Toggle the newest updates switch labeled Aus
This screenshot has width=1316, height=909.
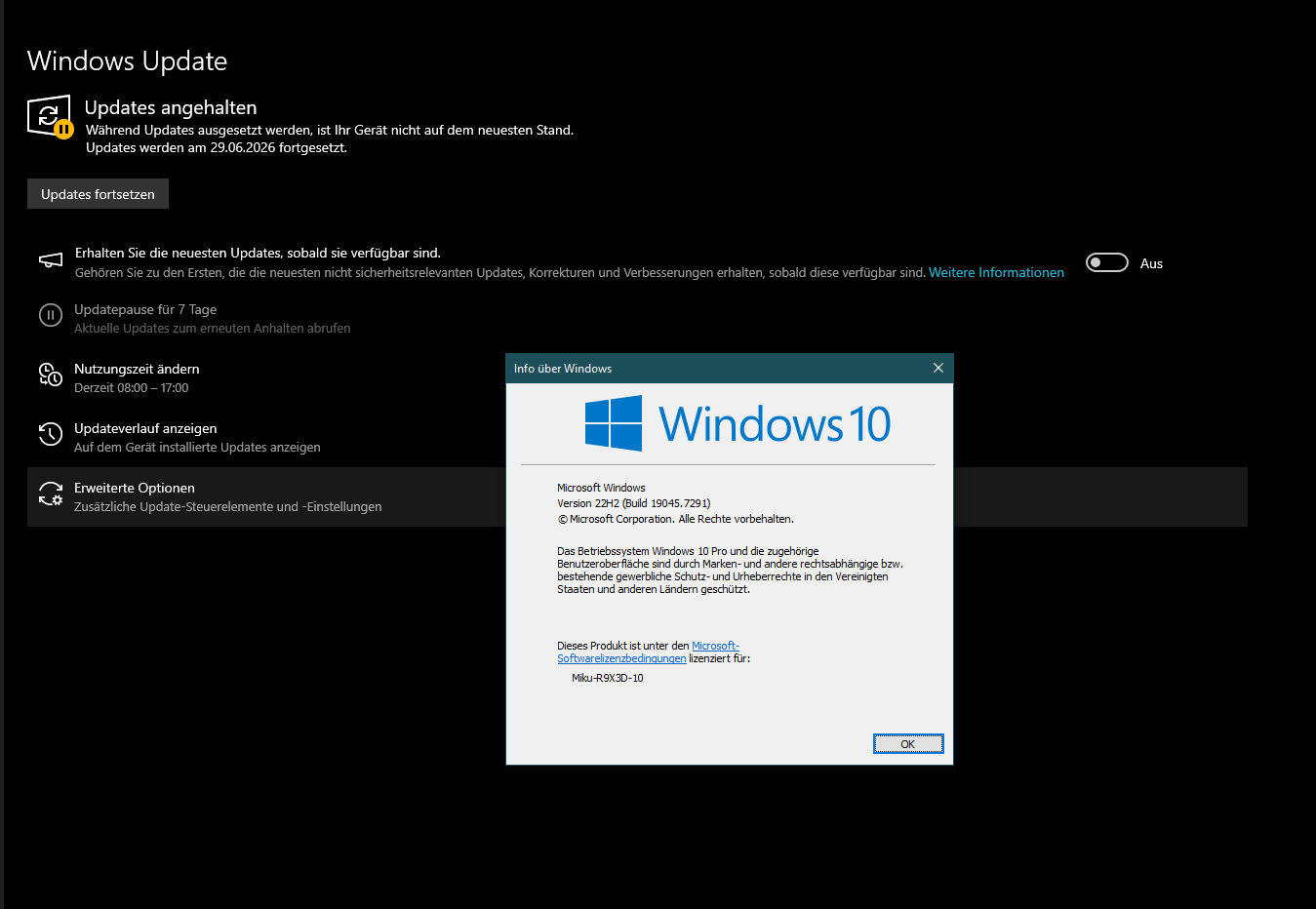(1107, 262)
